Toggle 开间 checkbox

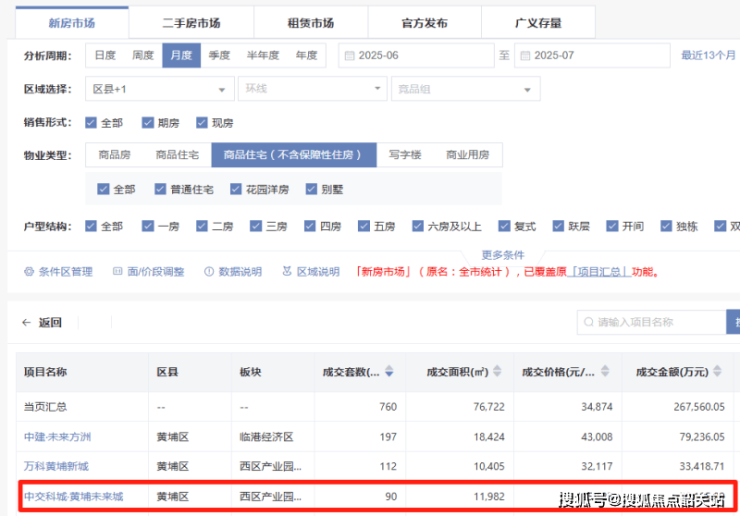click(x=612, y=226)
